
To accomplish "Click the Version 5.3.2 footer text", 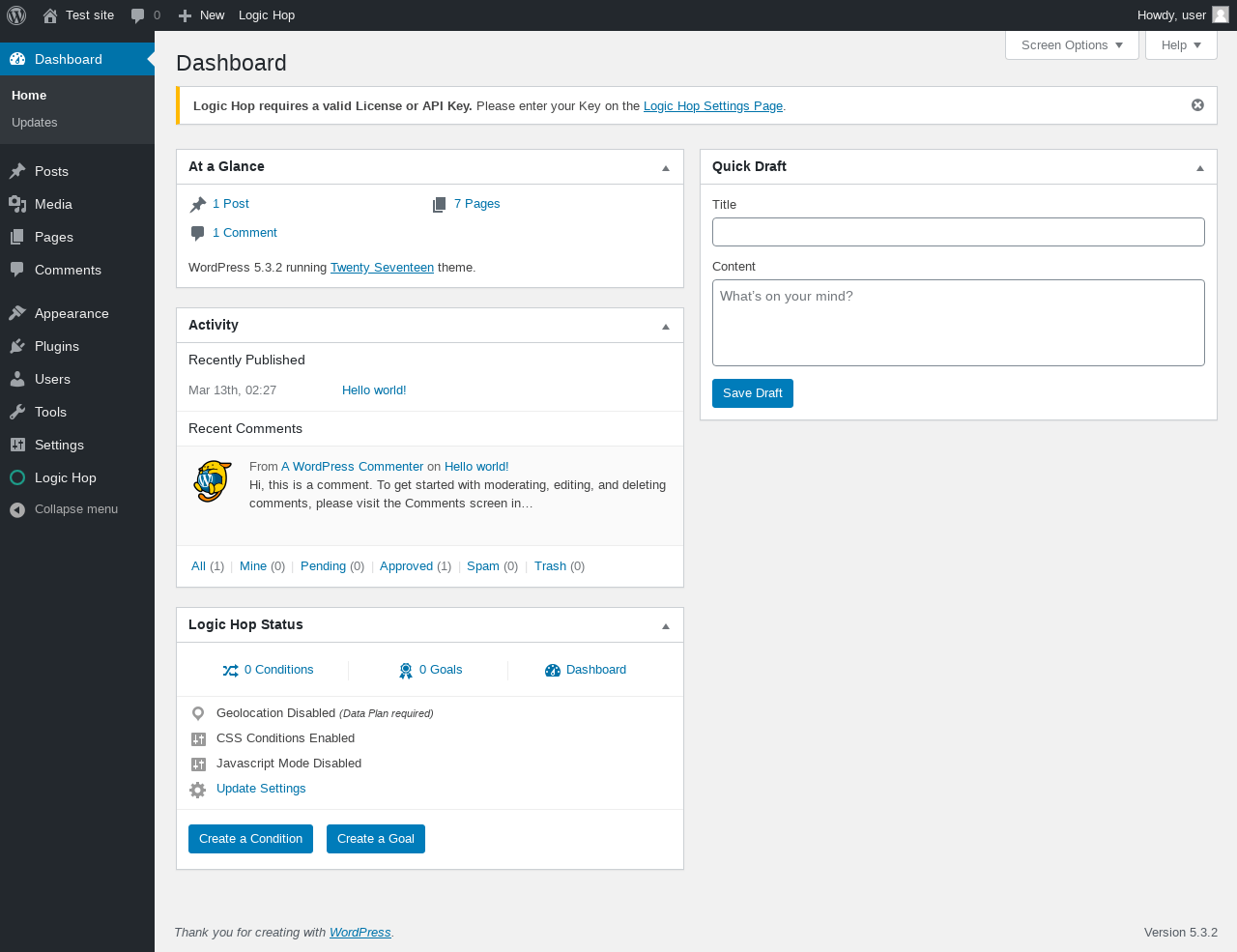I will 1181,933.
